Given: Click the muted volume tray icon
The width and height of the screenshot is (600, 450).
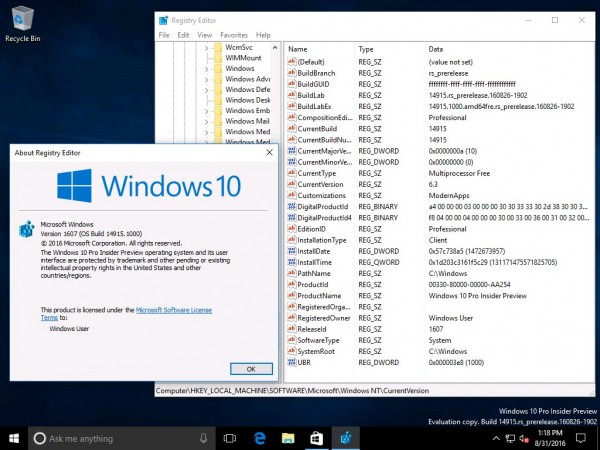Looking at the screenshot, I should (524, 439).
